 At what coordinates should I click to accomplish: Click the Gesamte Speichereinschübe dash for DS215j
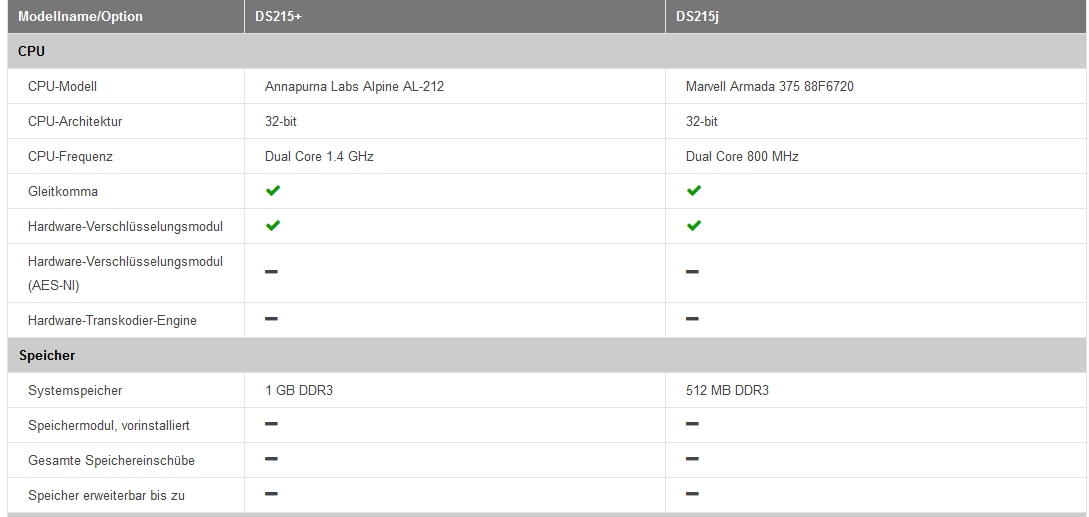692,459
